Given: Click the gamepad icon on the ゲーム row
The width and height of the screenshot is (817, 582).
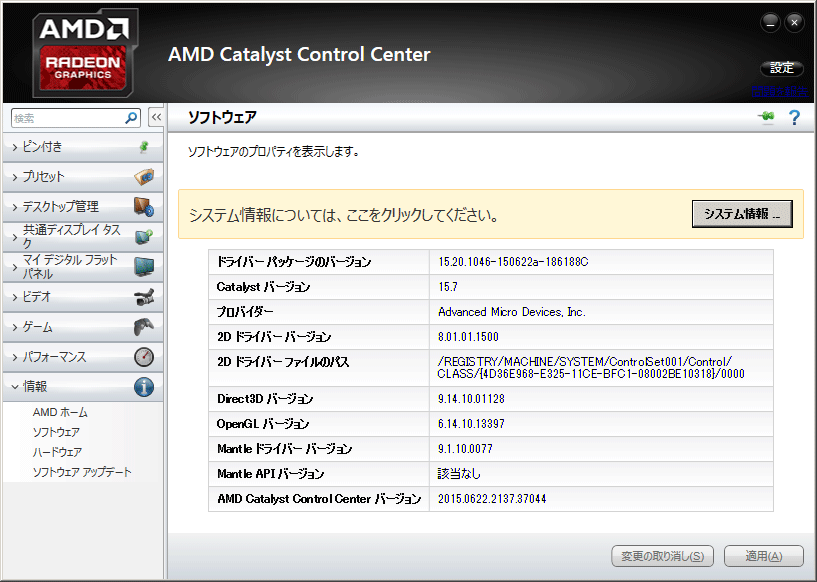Looking at the screenshot, I should (144, 327).
